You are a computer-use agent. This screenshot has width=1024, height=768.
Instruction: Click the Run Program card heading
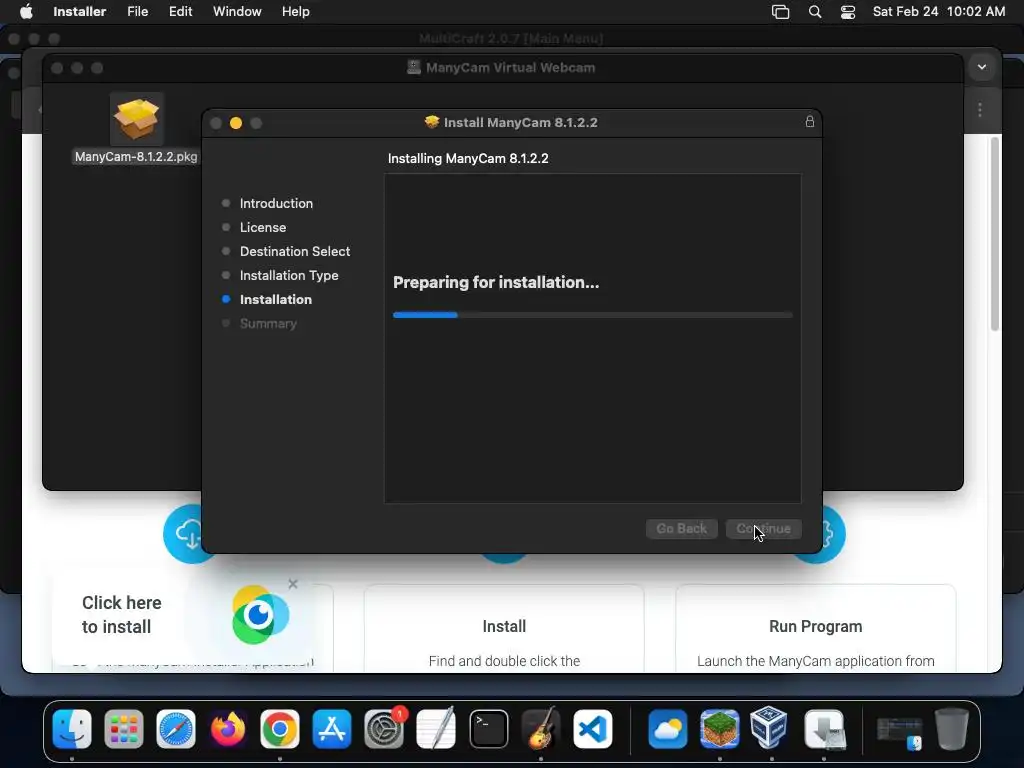click(x=816, y=626)
